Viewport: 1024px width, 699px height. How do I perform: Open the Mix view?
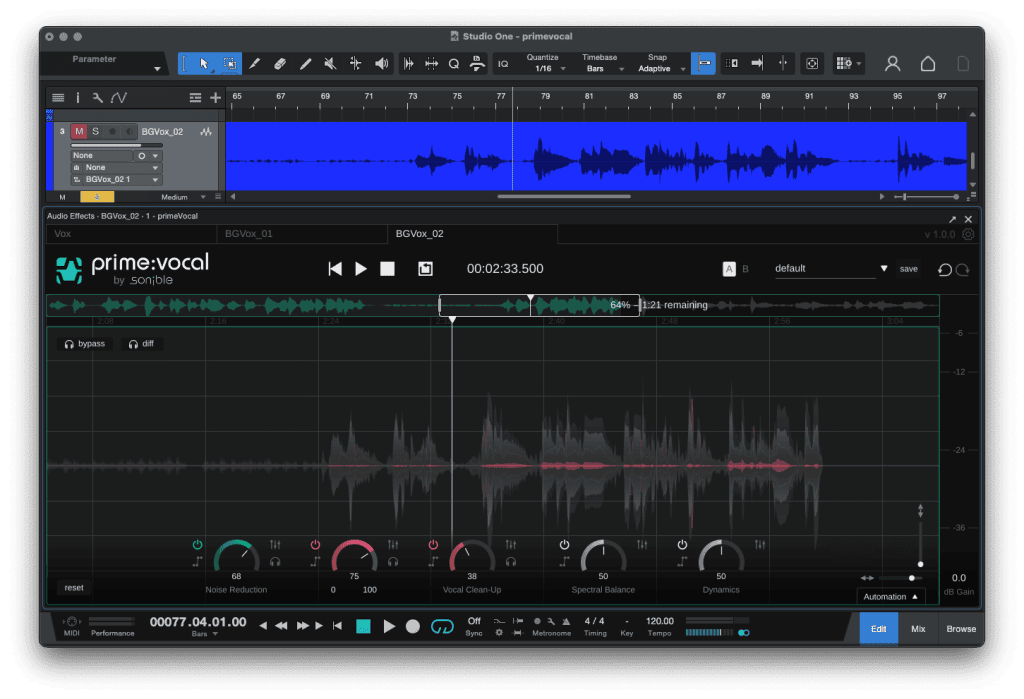click(x=918, y=628)
